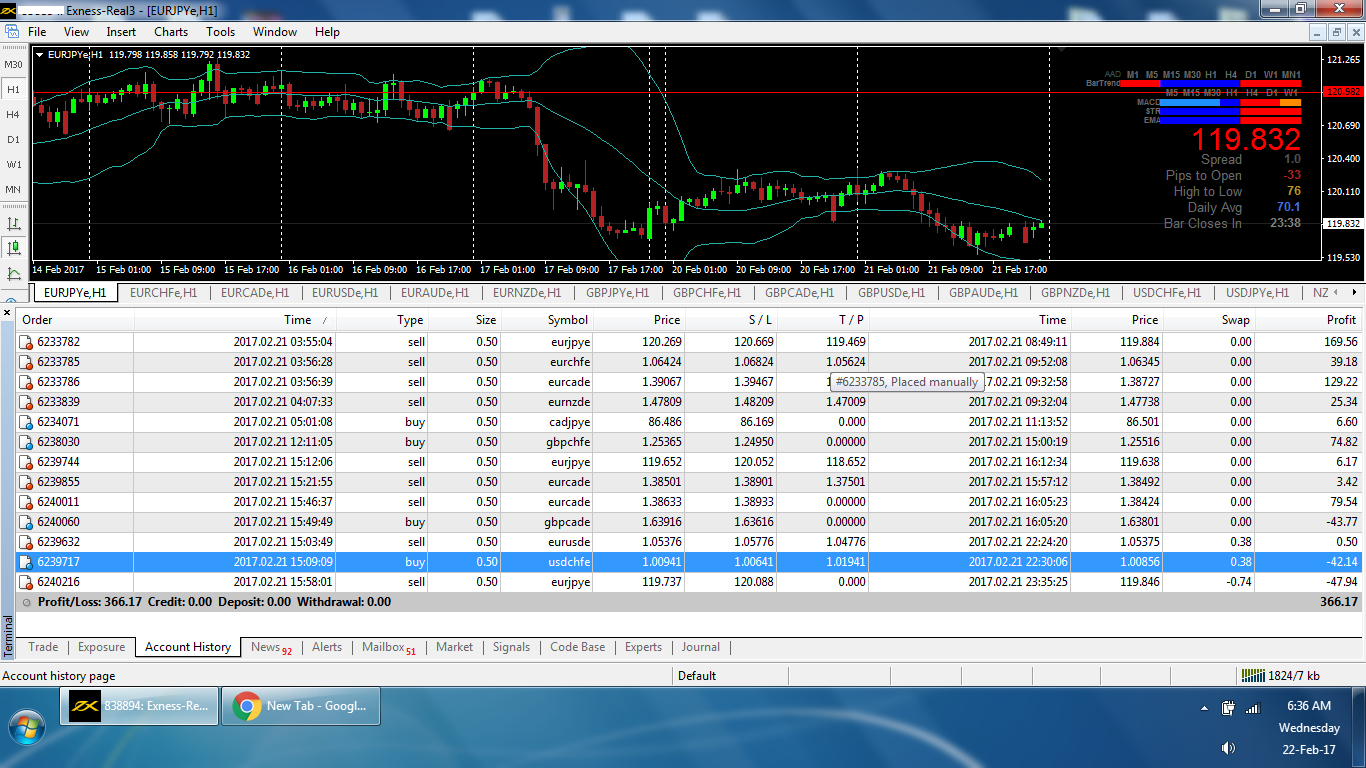Switch chart timeframe to M30

[x=13, y=65]
